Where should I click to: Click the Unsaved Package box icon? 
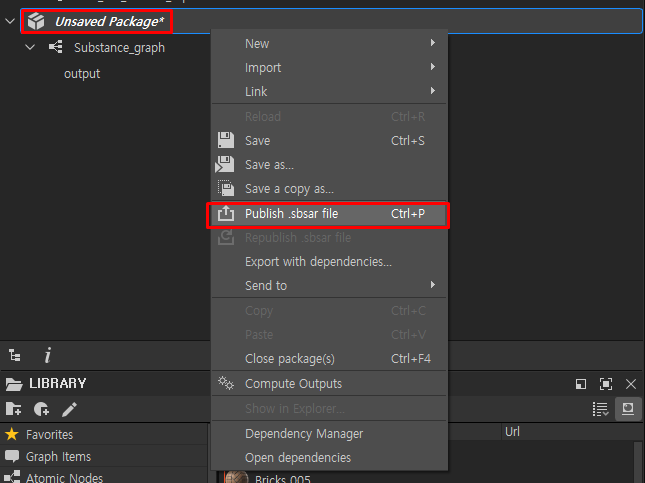click(x=36, y=21)
